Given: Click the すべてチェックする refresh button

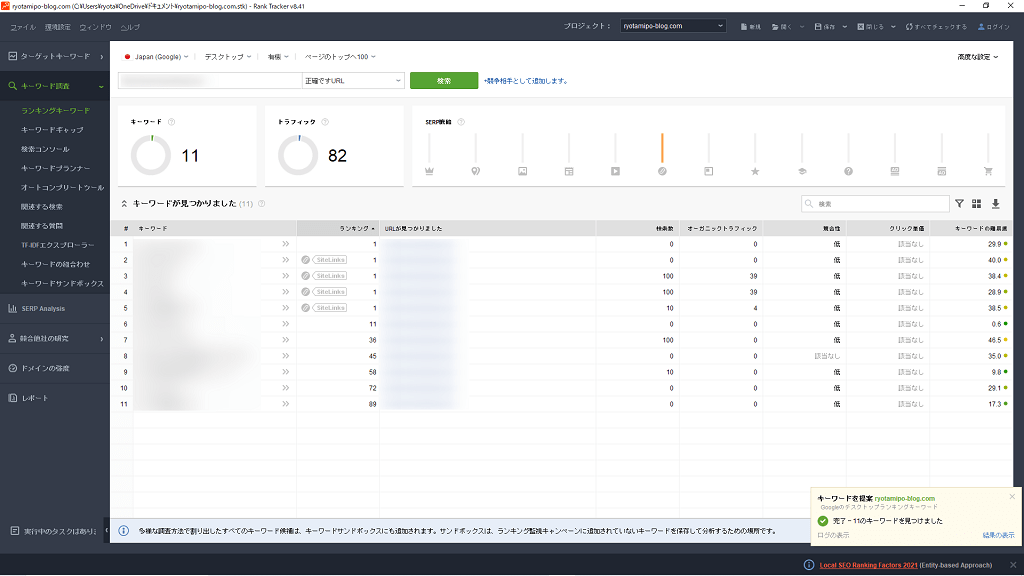Looking at the screenshot, I should point(936,27).
